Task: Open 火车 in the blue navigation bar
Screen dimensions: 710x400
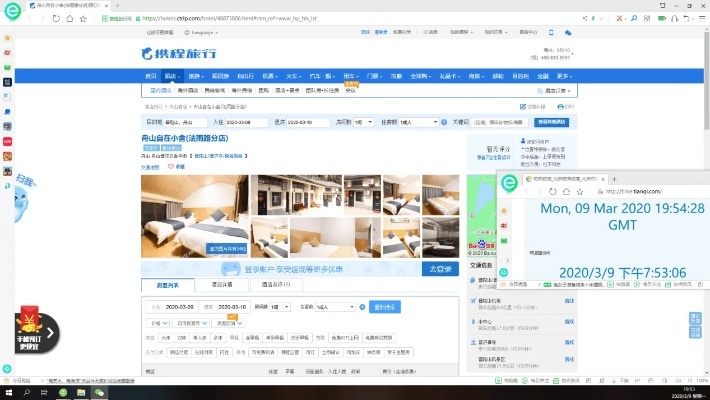Action: (x=293, y=76)
